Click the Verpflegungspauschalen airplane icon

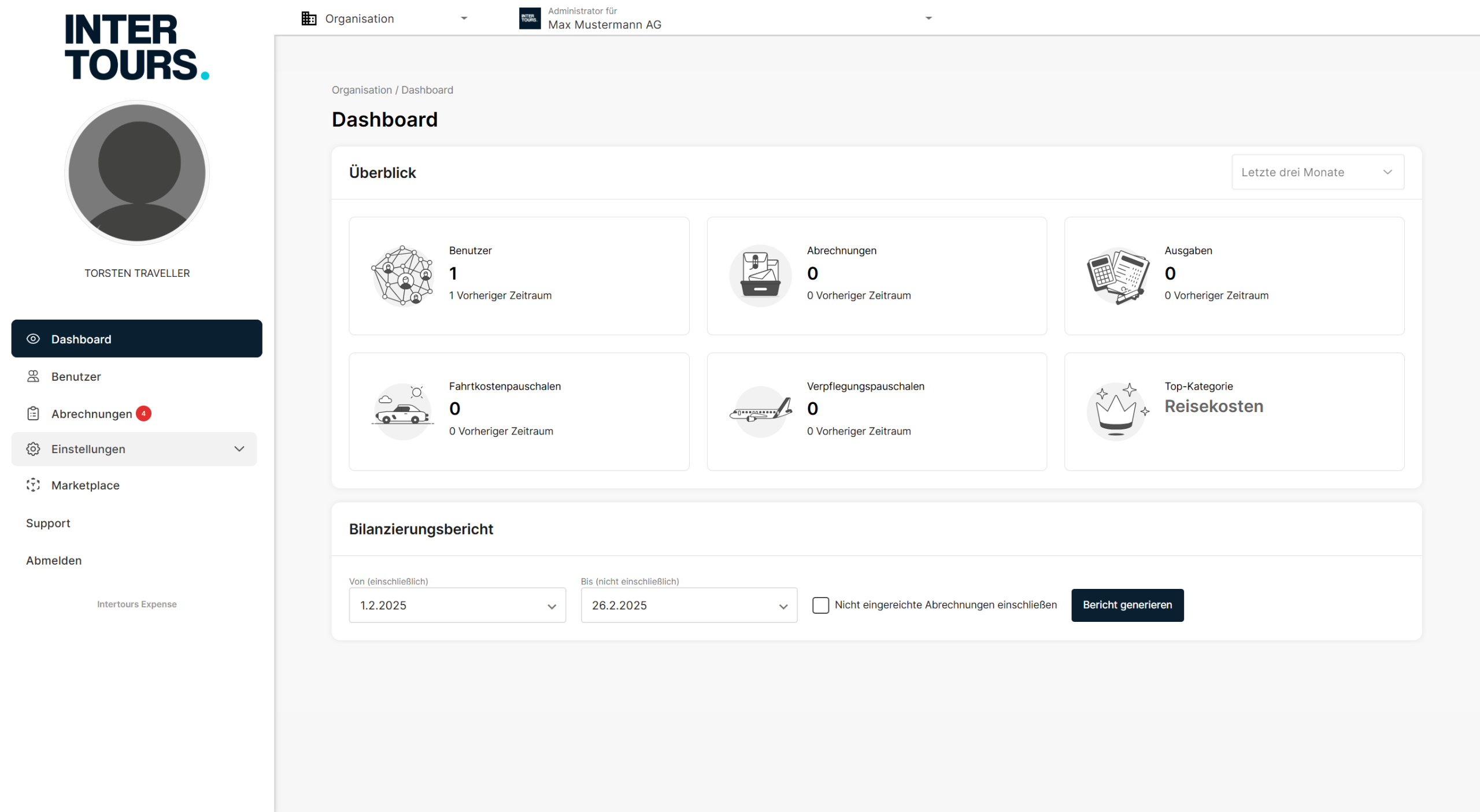760,411
